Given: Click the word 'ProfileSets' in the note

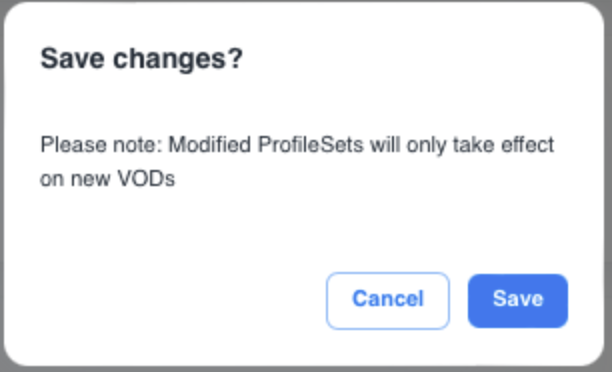Looking at the screenshot, I should 311,145.
